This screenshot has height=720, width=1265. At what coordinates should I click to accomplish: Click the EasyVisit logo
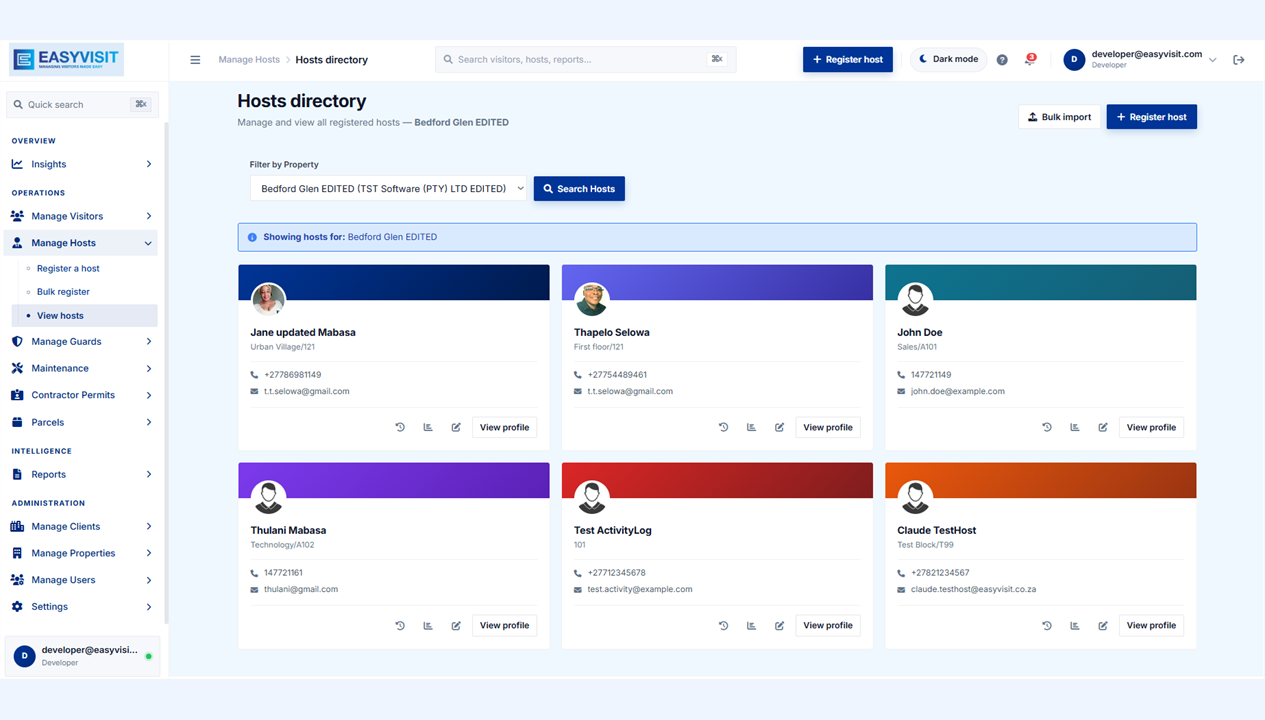tap(66, 59)
